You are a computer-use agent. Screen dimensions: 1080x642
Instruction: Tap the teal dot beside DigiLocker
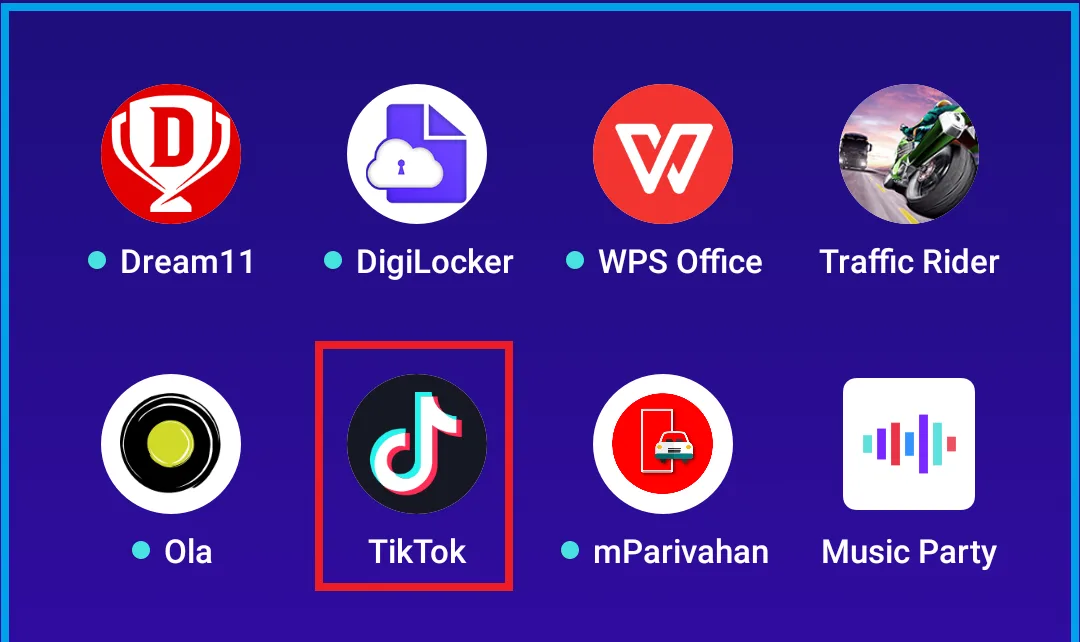(333, 260)
